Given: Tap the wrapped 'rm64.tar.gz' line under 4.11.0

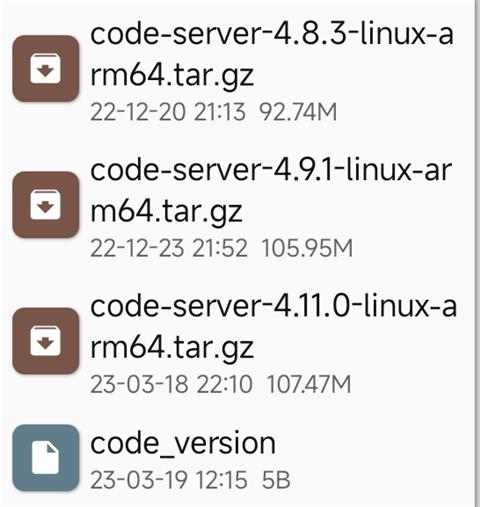Looking at the screenshot, I should [172, 347].
